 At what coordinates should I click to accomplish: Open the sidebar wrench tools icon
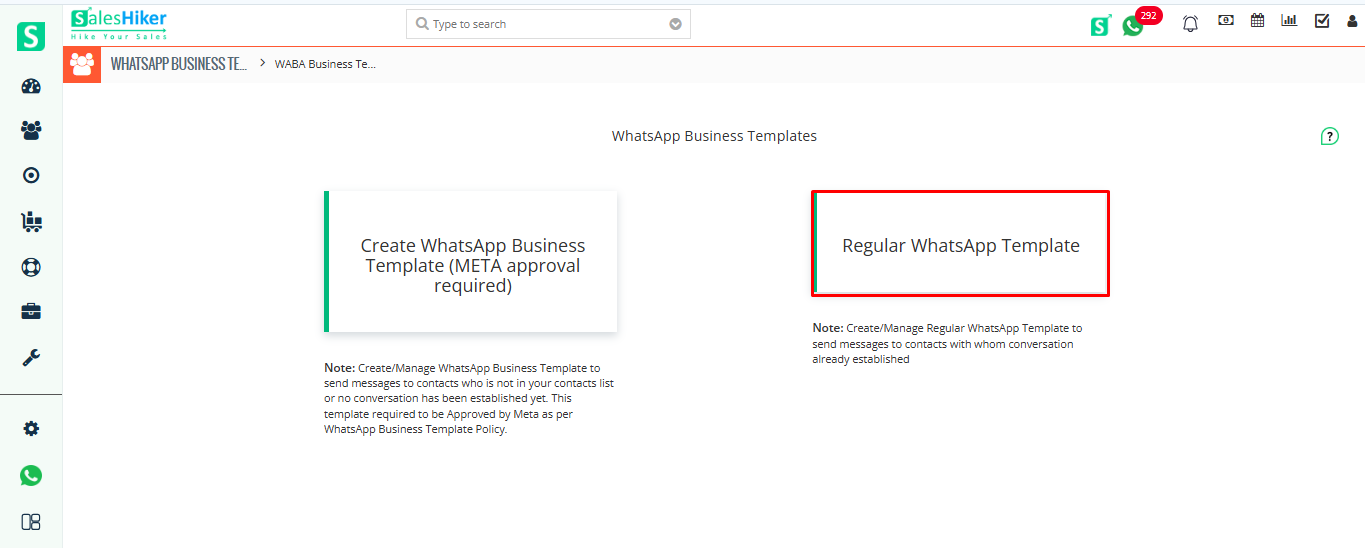click(x=31, y=358)
